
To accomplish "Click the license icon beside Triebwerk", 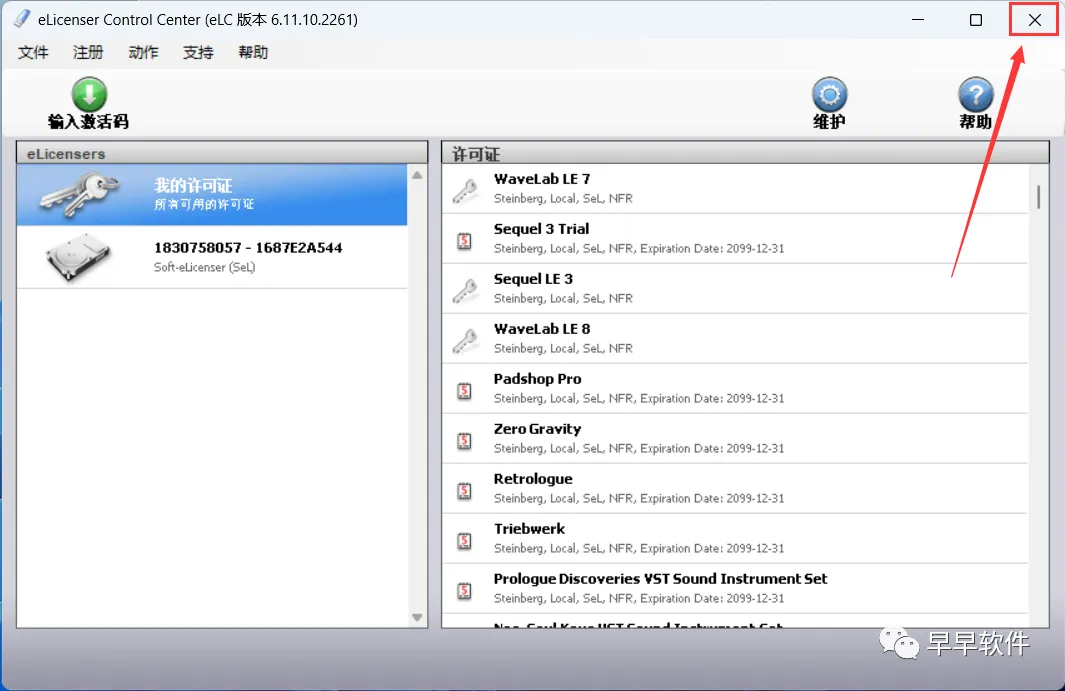I will click(465, 541).
